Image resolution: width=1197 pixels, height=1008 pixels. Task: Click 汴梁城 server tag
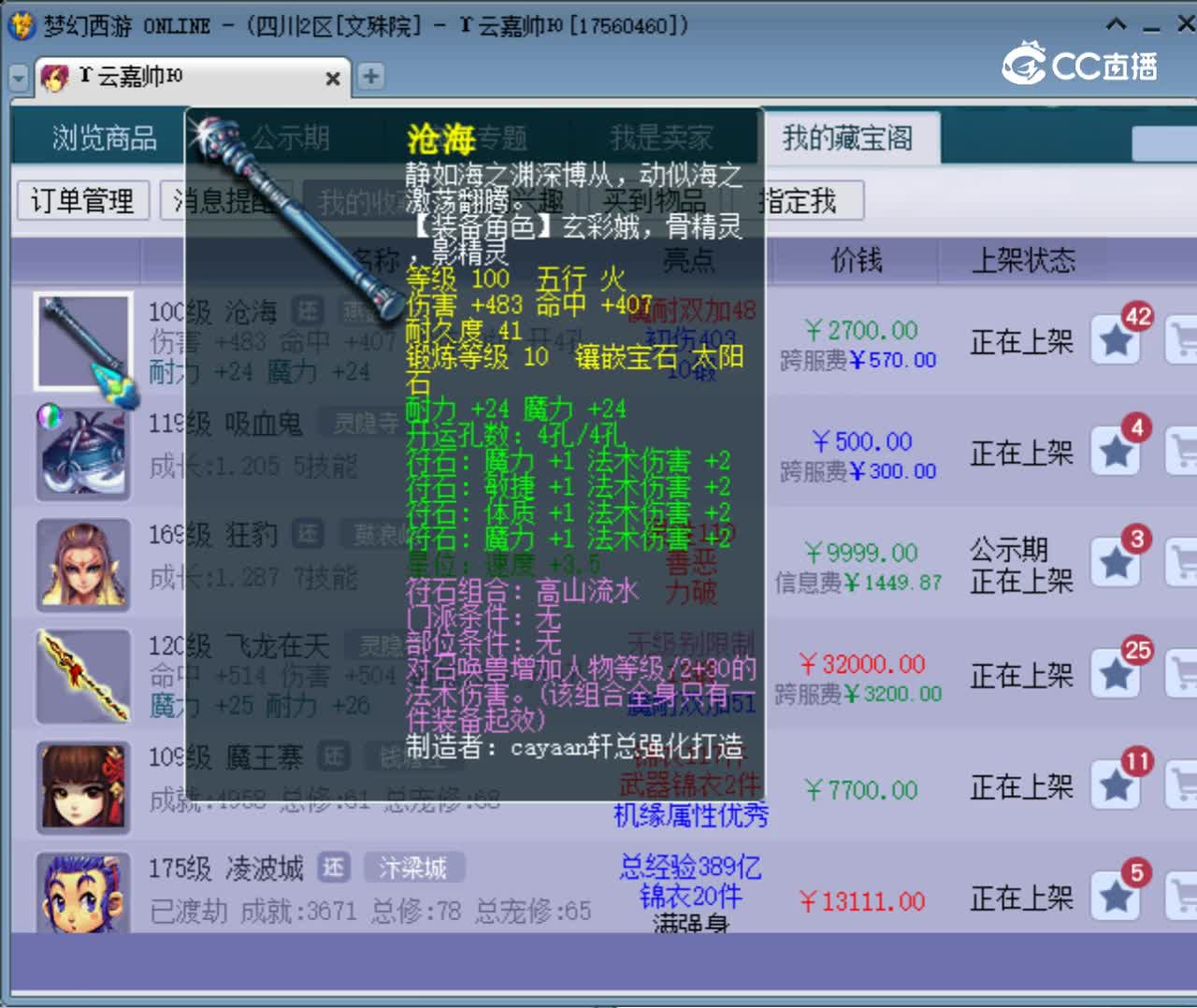(x=413, y=868)
